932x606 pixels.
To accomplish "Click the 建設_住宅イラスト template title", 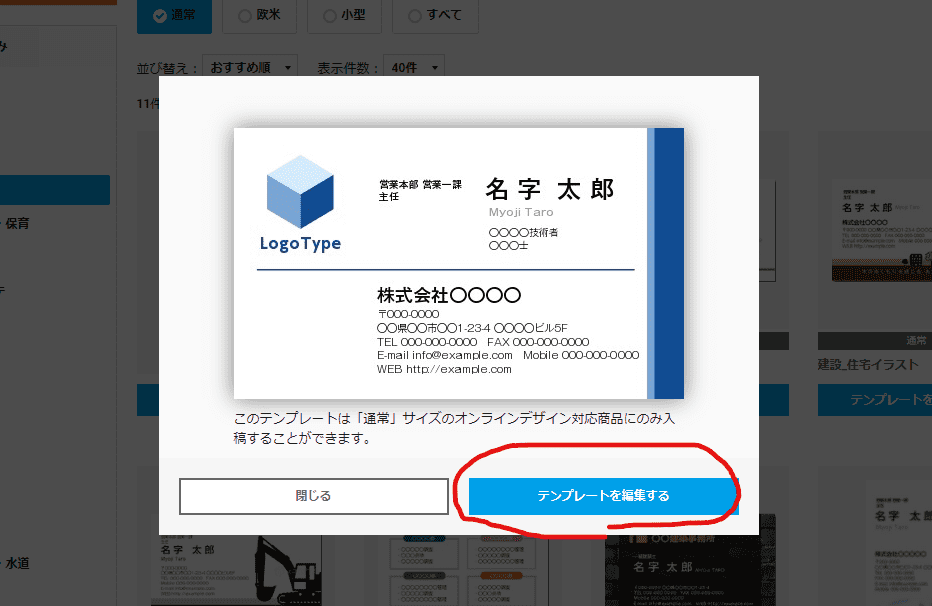I will click(x=868, y=365).
